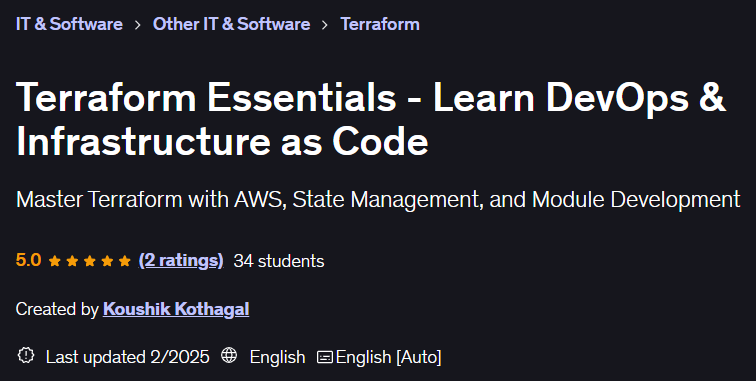Open the IT & Software breadcrumb
This screenshot has height=381, width=756.
(x=69, y=24)
